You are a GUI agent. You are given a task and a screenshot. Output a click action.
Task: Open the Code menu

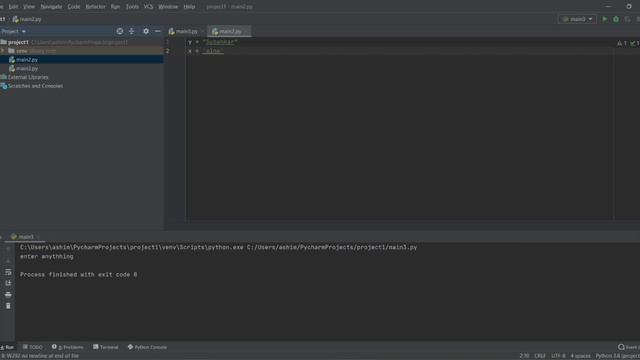click(x=74, y=7)
